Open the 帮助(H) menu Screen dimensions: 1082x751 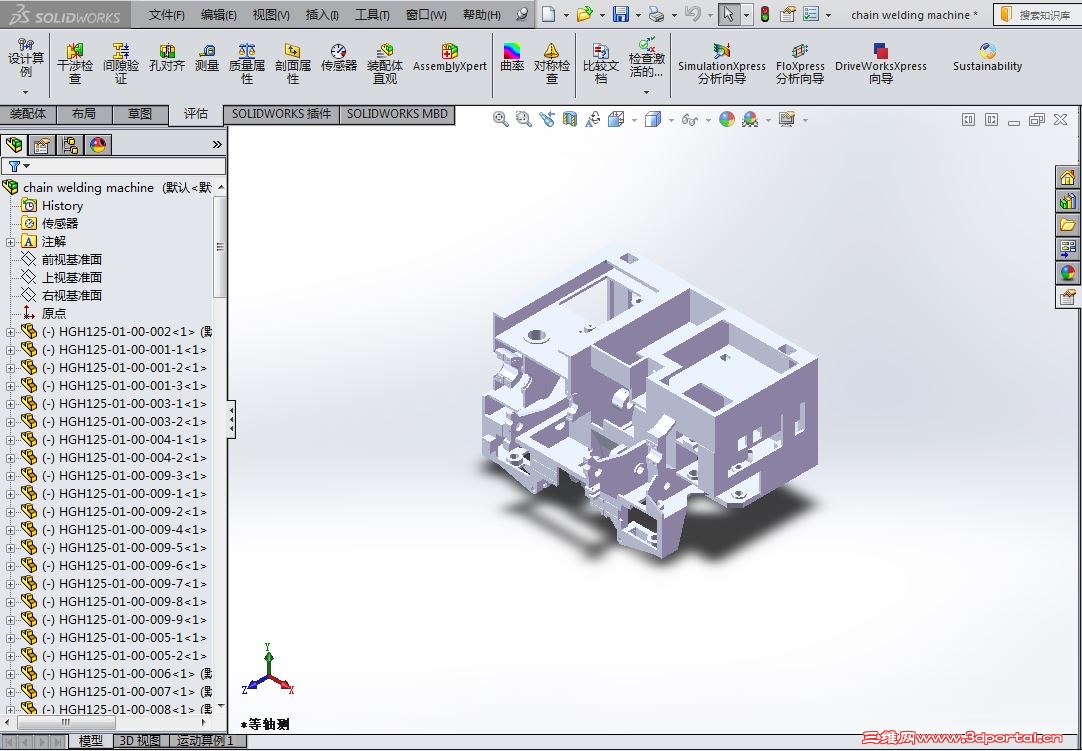[482, 14]
